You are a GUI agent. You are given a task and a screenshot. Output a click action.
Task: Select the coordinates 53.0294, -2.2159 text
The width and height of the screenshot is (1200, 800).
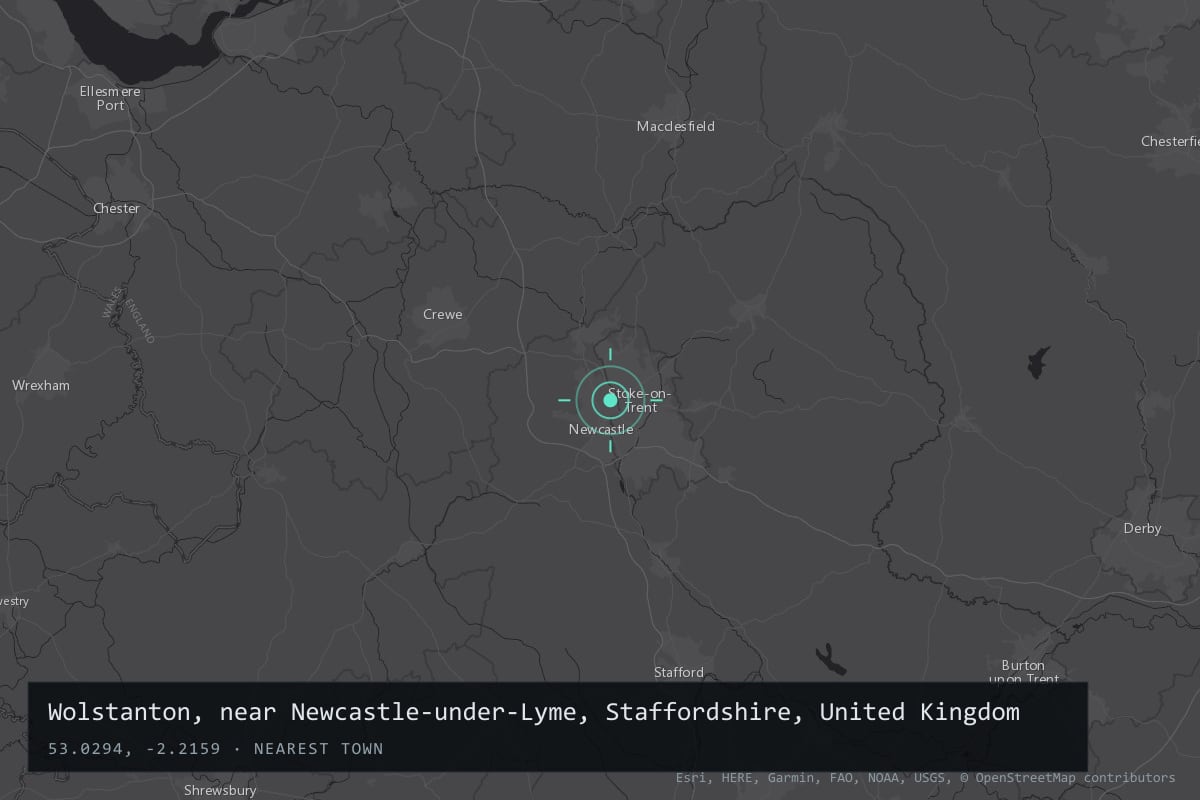coord(134,748)
